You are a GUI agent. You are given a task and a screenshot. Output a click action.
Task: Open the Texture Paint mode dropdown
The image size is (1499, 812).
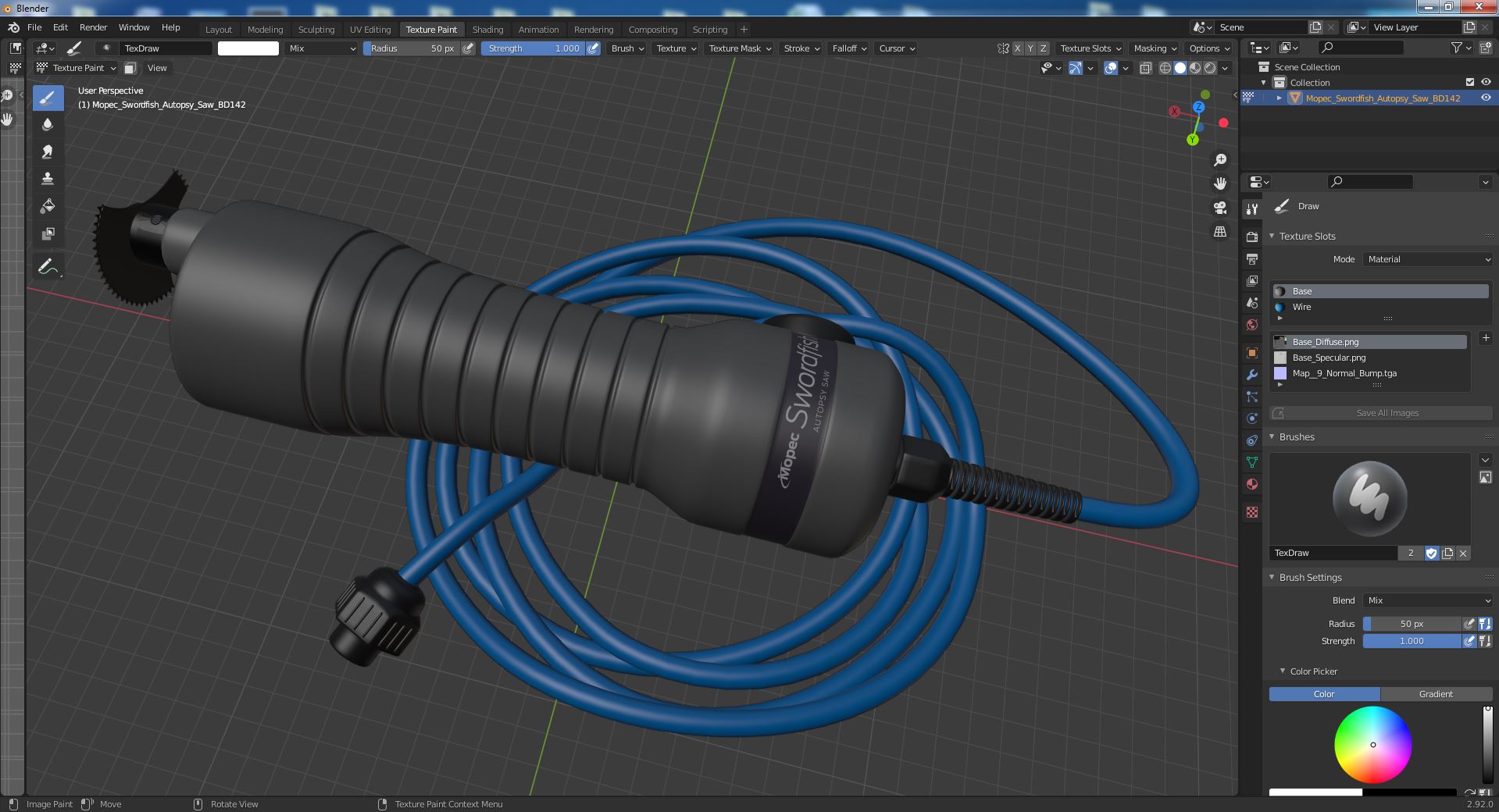(x=77, y=68)
